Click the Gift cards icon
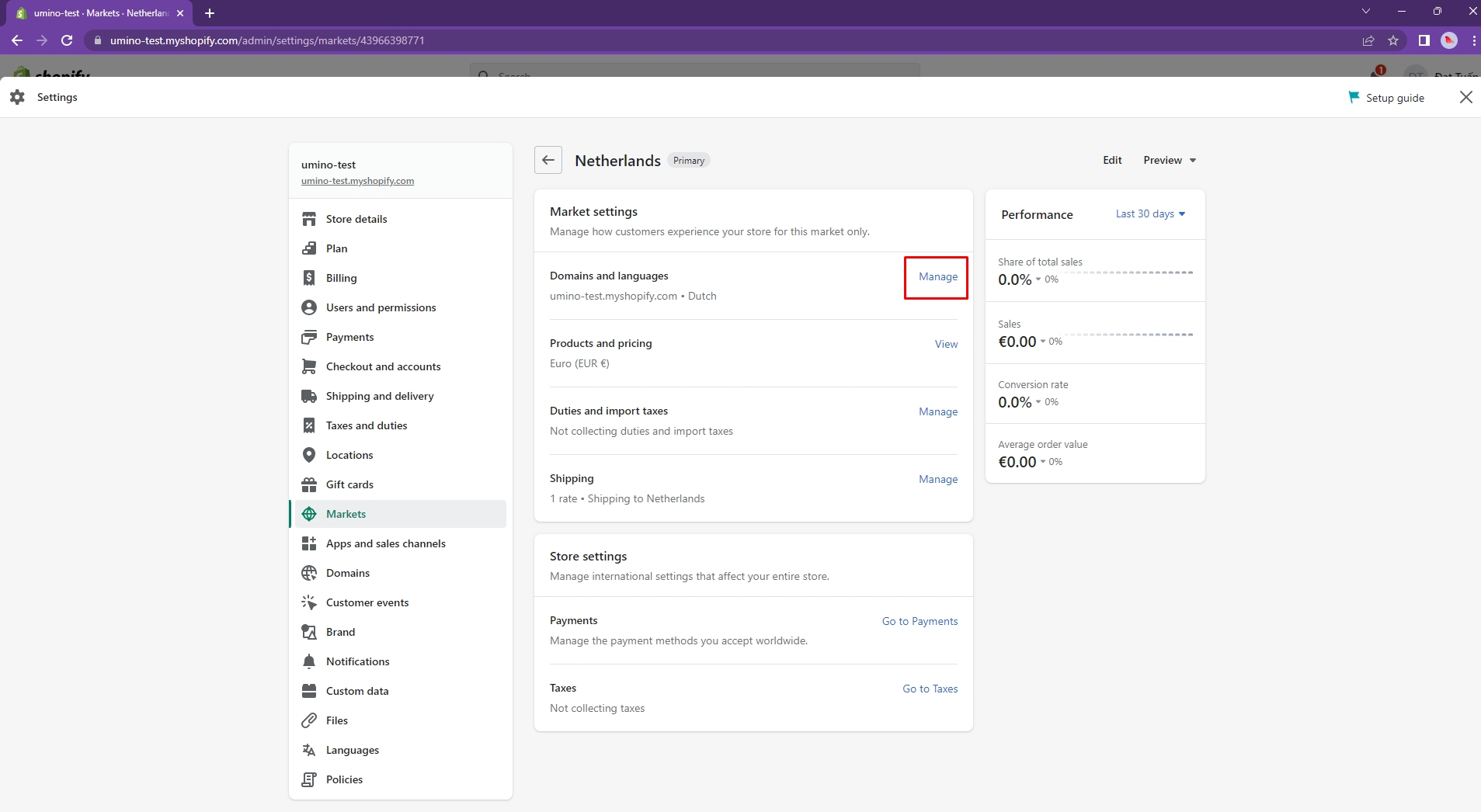 coord(309,484)
